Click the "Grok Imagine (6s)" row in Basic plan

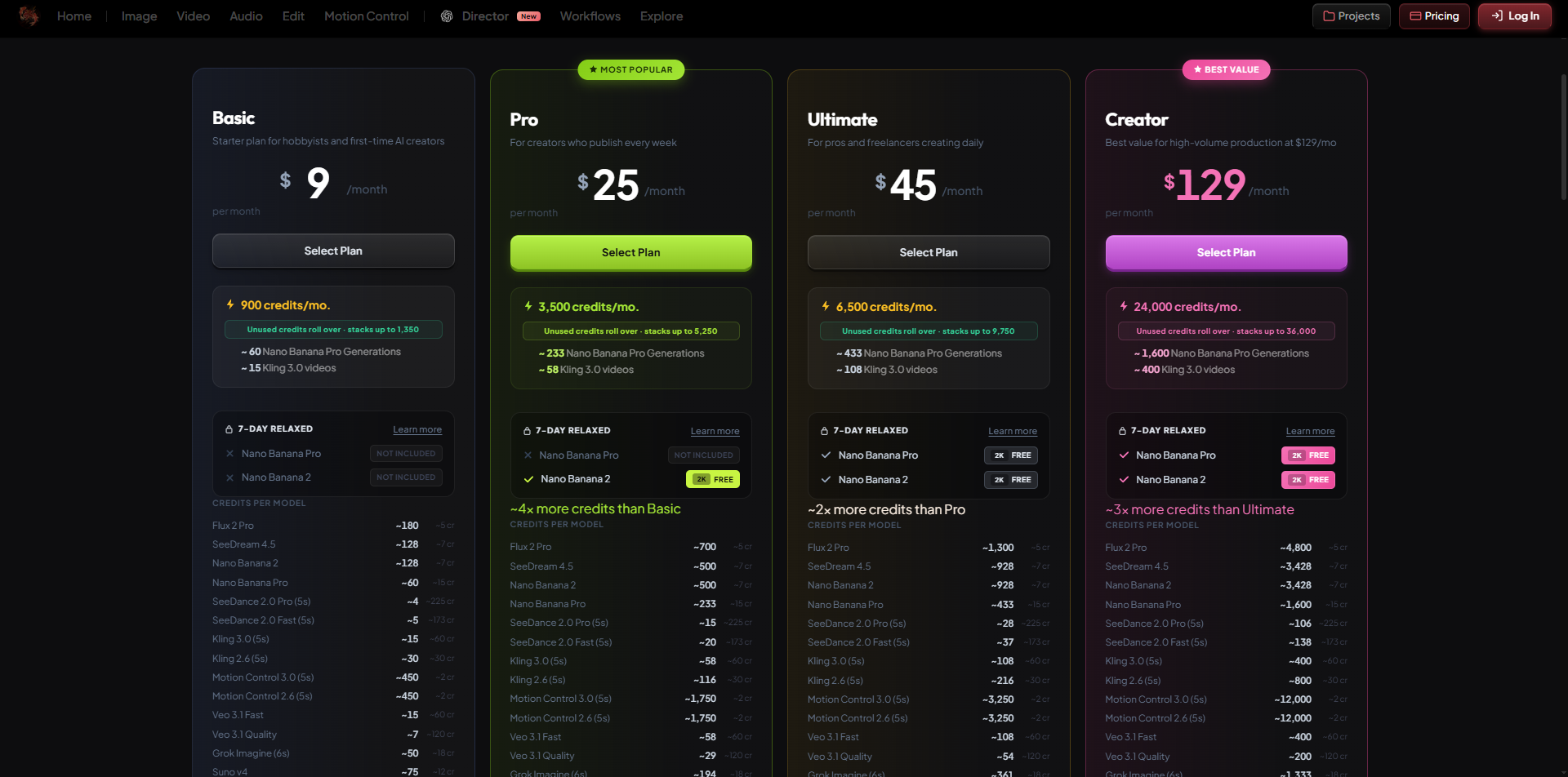pyautogui.click(x=333, y=753)
